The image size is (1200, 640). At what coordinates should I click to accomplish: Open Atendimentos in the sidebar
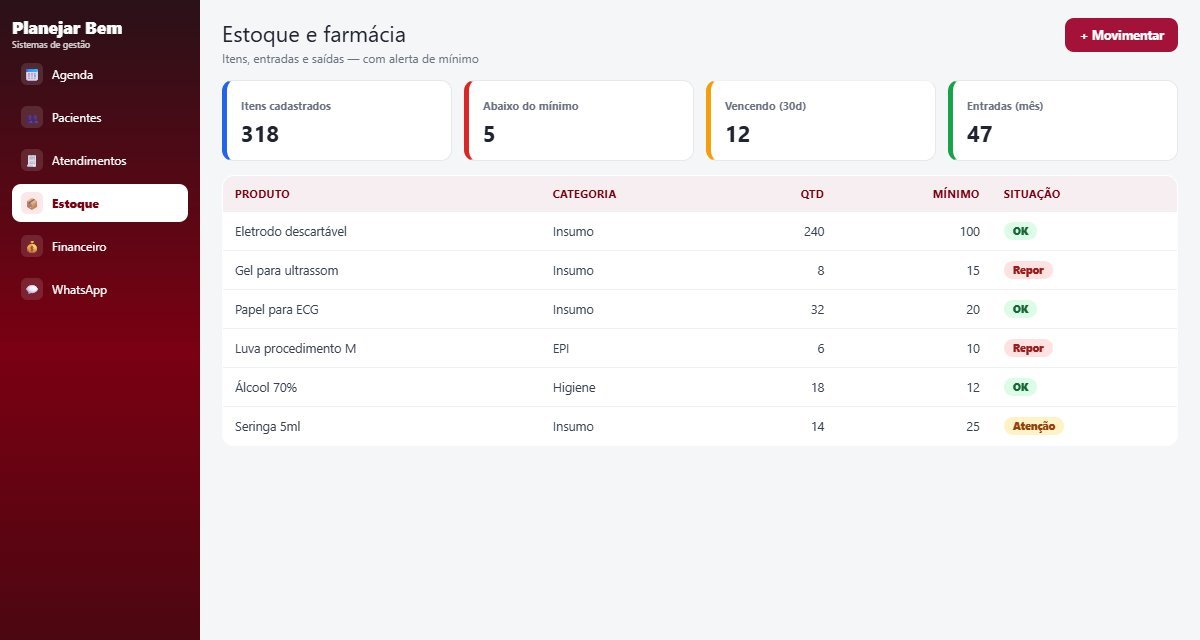[100, 161]
